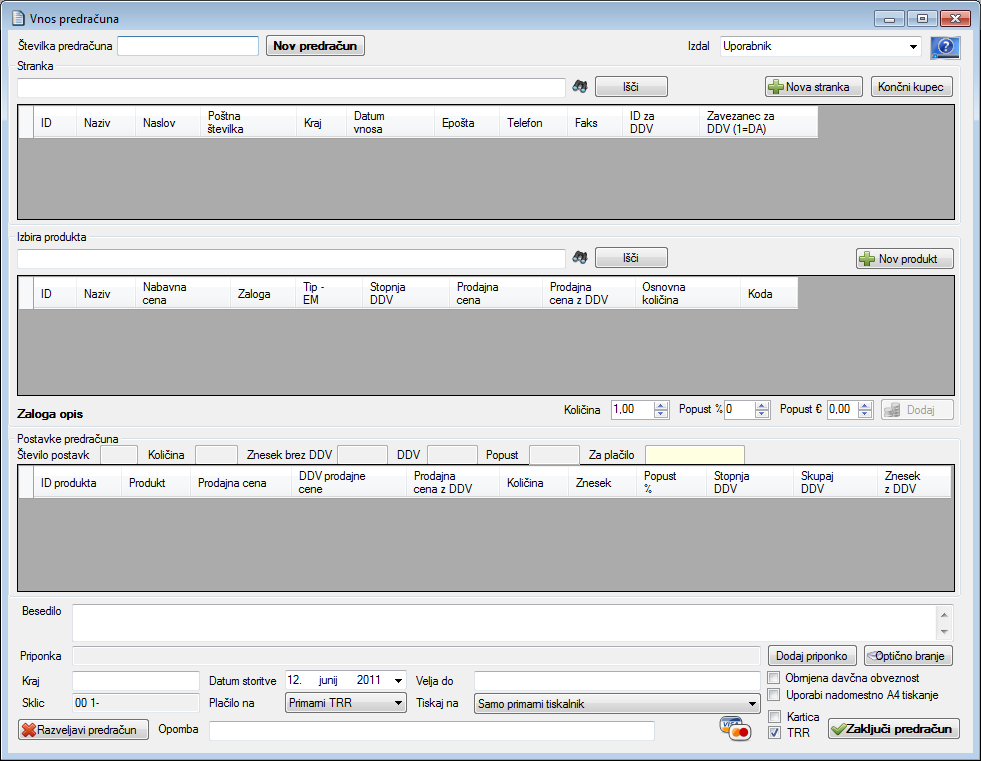981x761 pixels.
Task: Create a product with Nov produkt
Action: click(x=905, y=258)
